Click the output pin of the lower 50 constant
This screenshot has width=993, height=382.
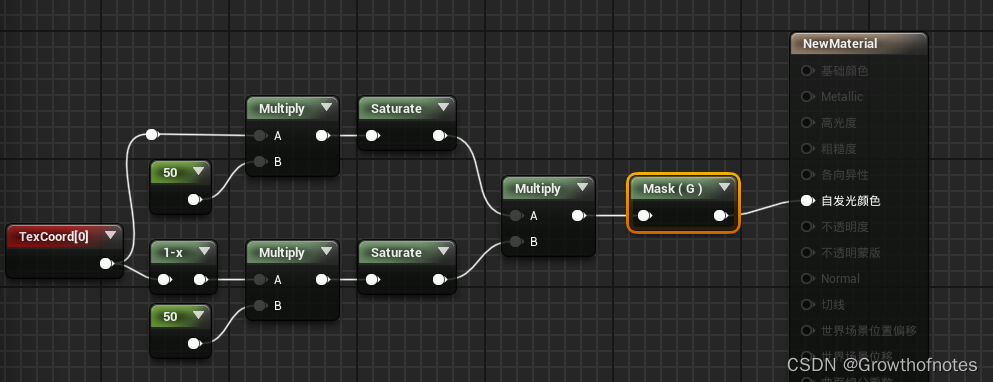coord(194,344)
